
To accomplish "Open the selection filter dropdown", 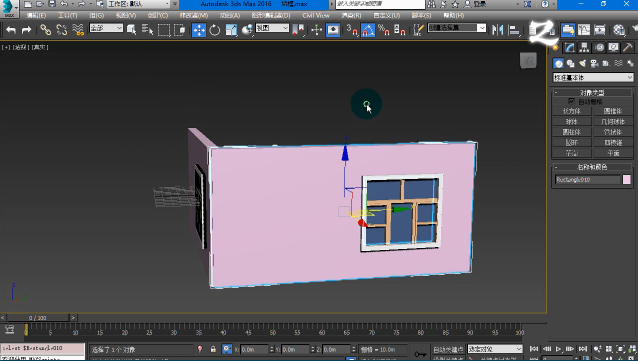I will (106, 28).
